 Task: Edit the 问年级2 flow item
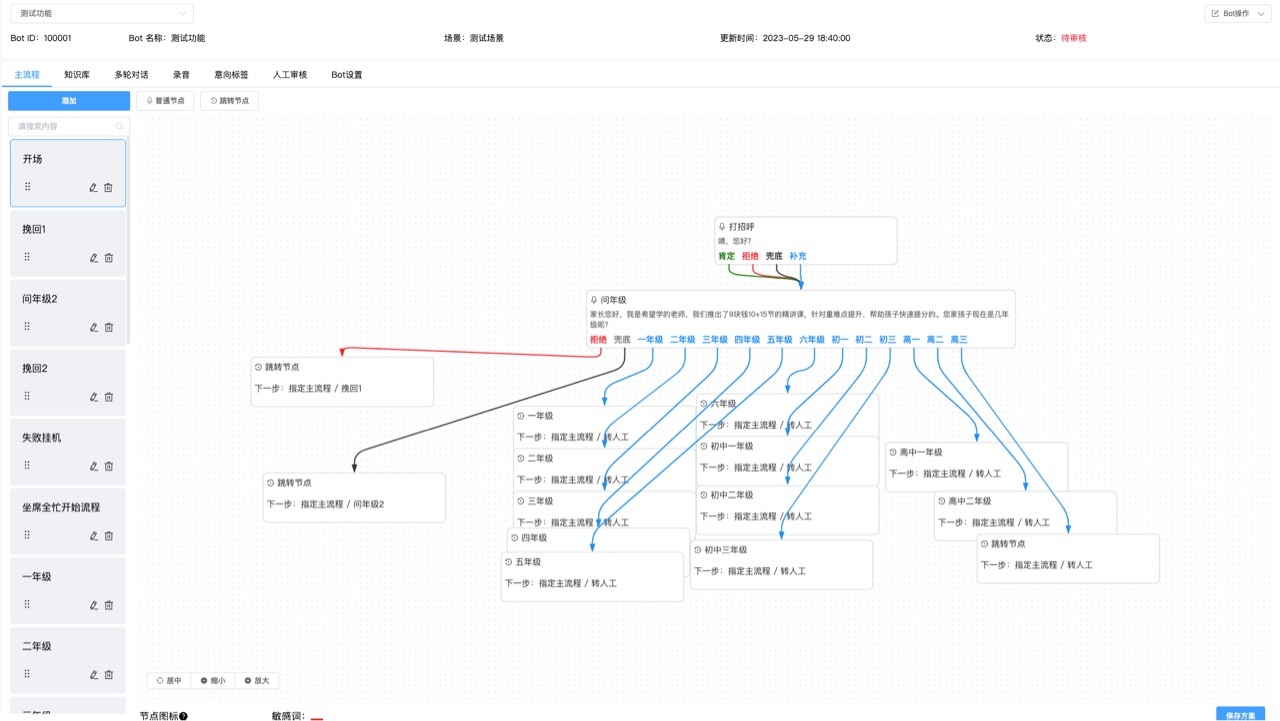coord(93,327)
